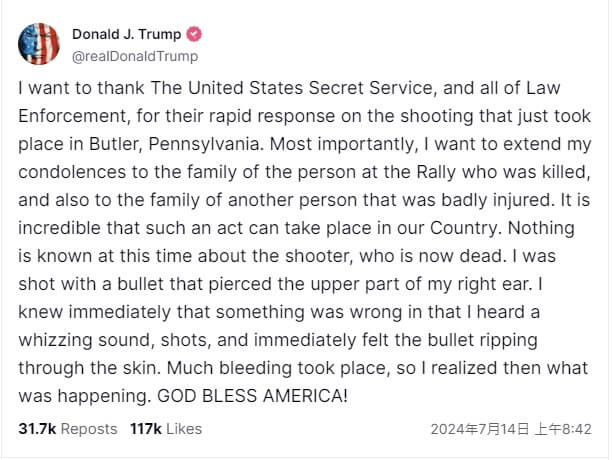Click the 2024年7月14日 post date
This screenshot has width=612, height=460.
[479, 428]
